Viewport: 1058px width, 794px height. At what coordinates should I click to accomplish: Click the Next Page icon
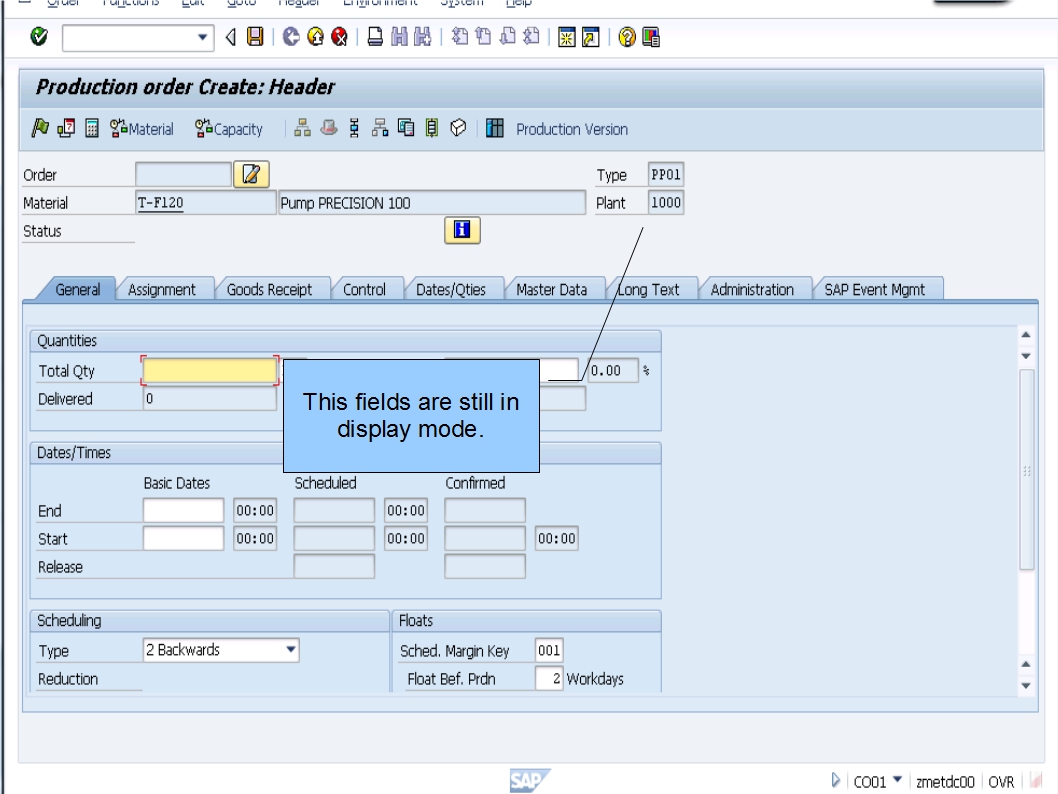click(507, 36)
